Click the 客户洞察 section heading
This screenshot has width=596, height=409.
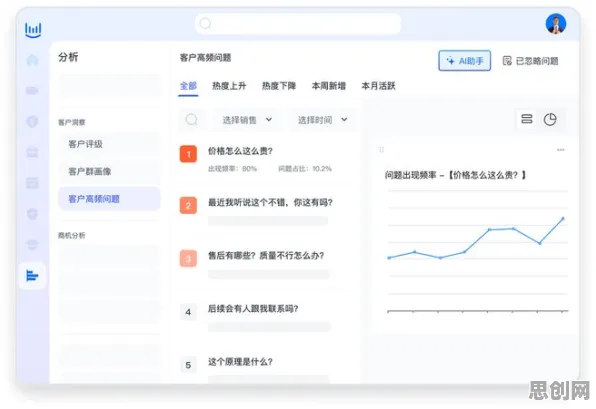pyautogui.click(x=72, y=122)
